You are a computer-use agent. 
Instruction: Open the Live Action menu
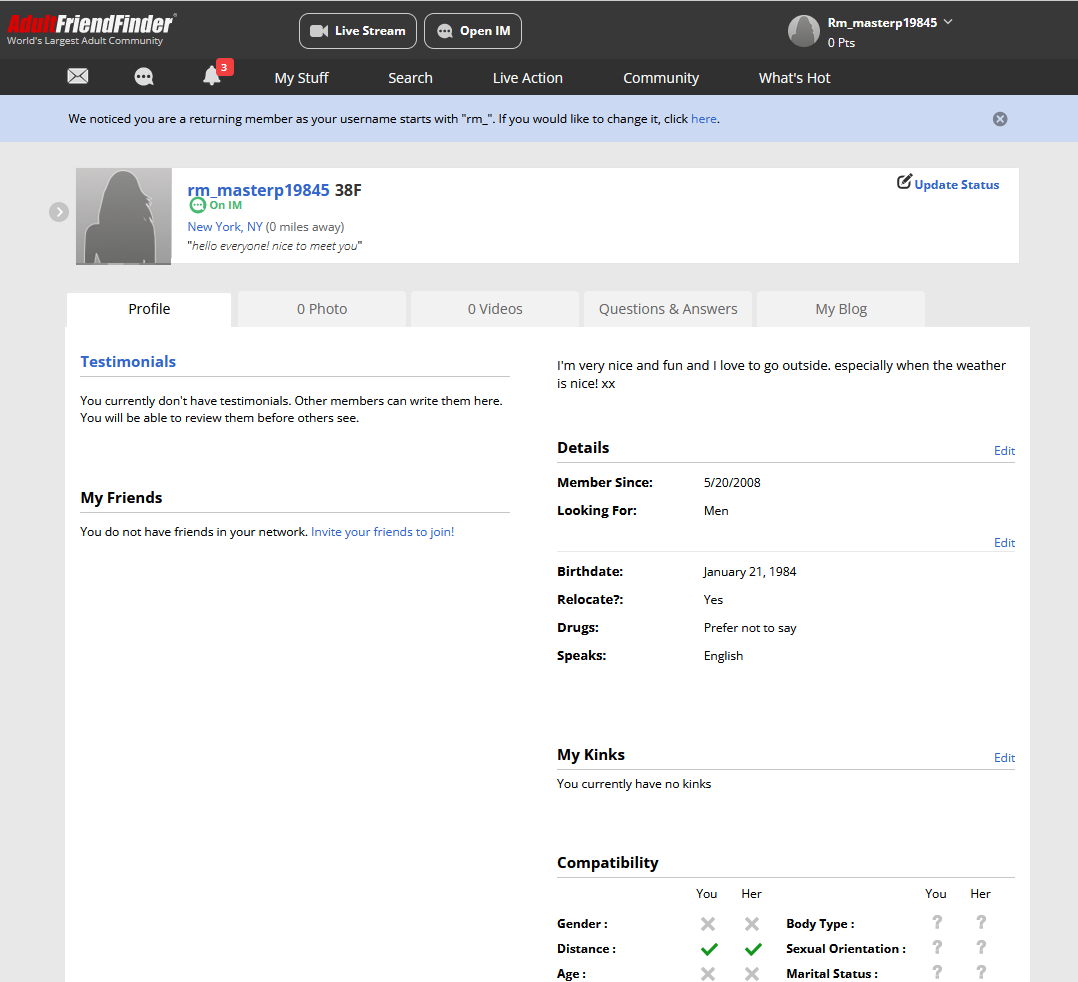[x=527, y=78]
